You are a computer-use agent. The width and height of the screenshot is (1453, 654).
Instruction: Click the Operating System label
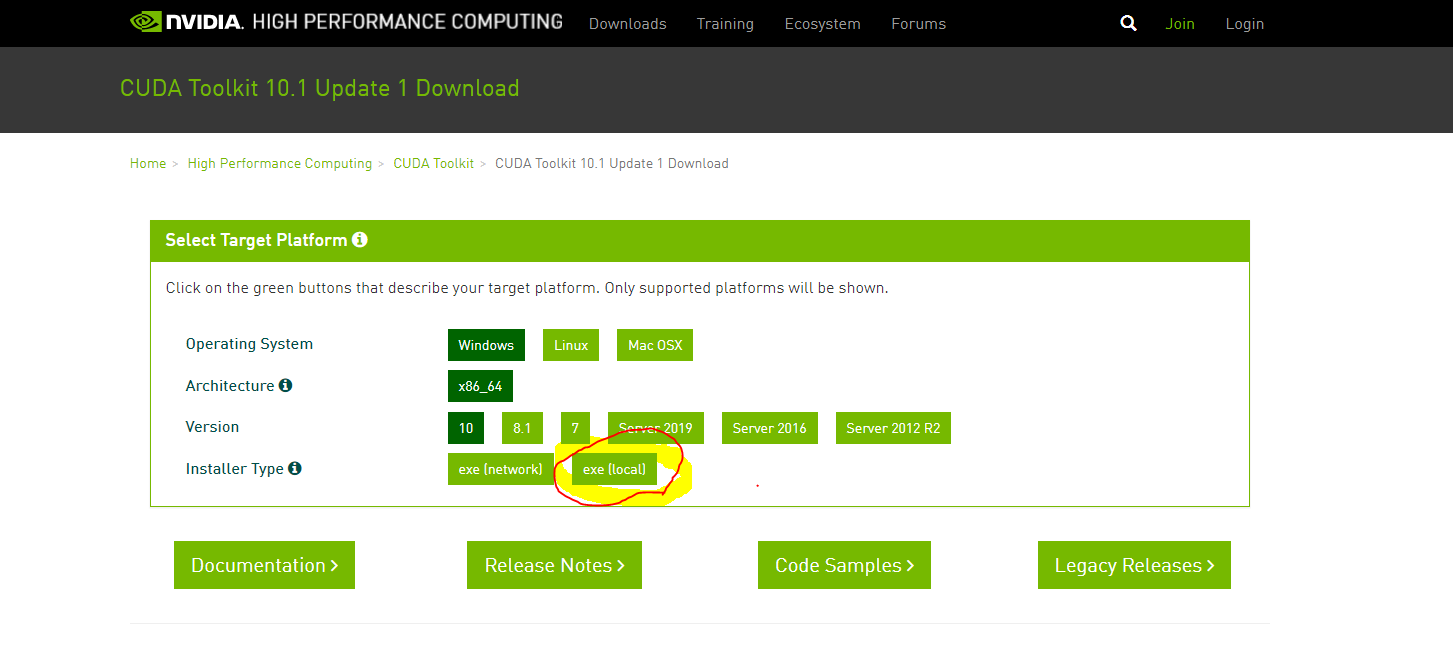coord(249,344)
